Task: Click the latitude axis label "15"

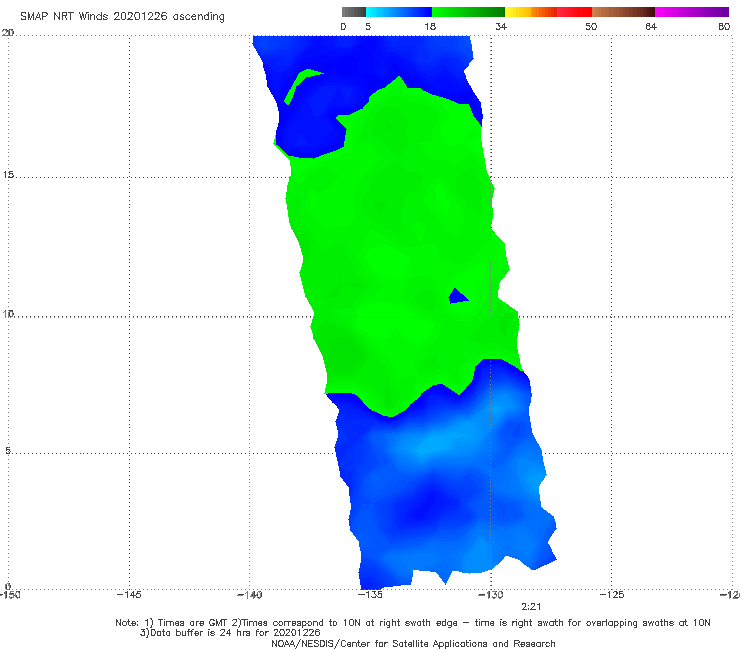Action: [x=8, y=175]
